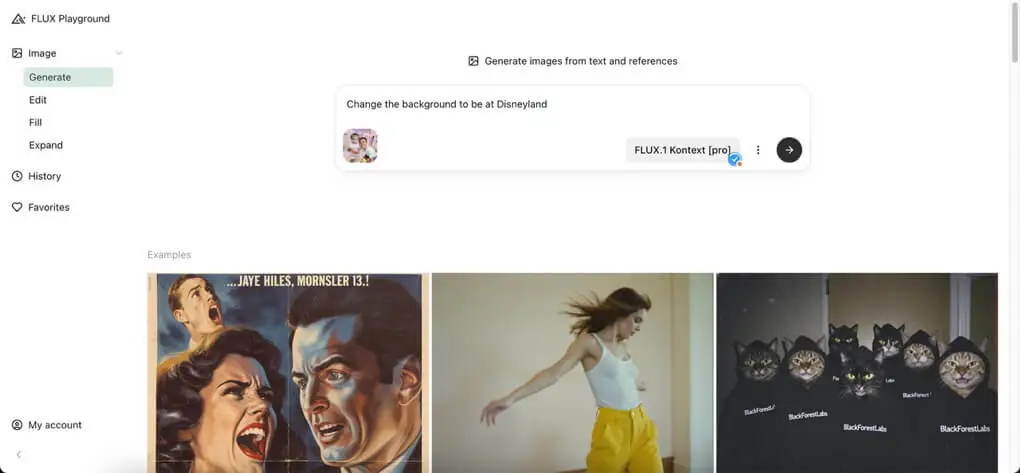Submit prompt with the arrow send button

click(789, 150)
